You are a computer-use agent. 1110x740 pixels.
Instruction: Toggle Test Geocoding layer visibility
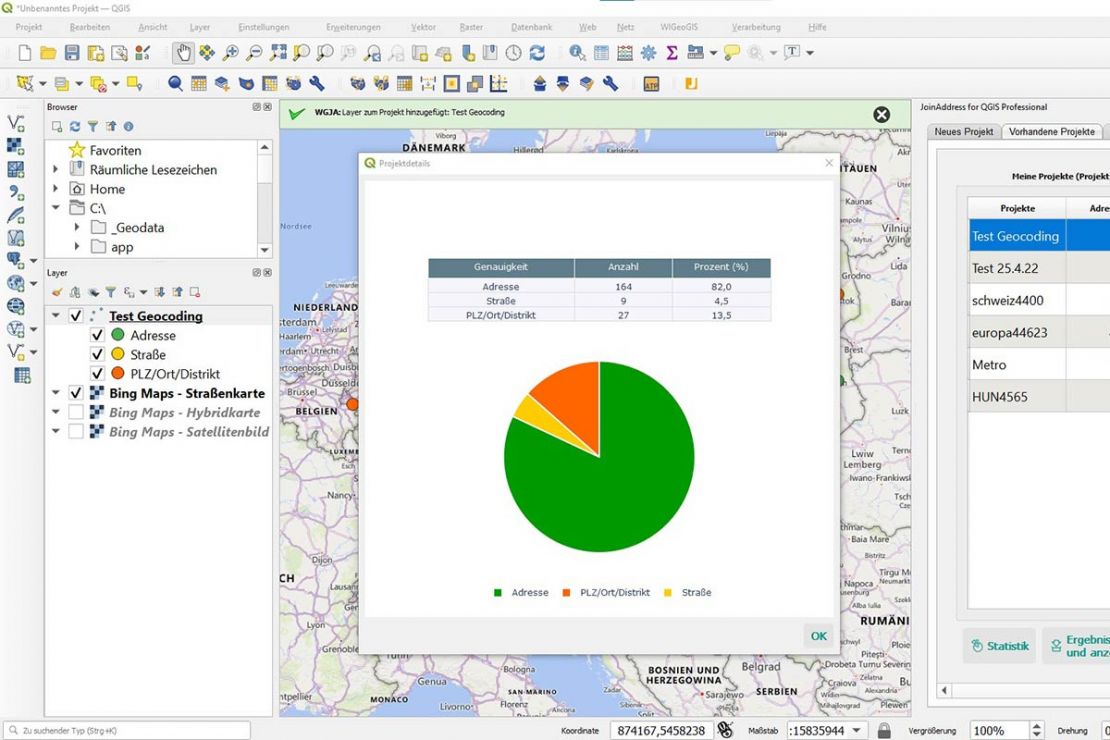(x=76, y=316)
